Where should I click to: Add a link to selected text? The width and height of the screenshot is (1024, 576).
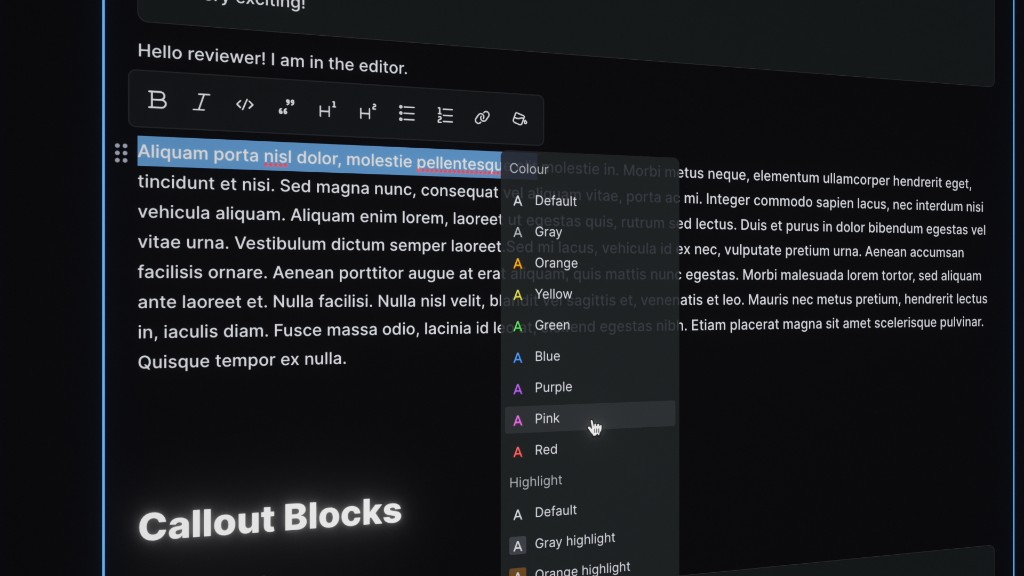click(x=482, y=118)
